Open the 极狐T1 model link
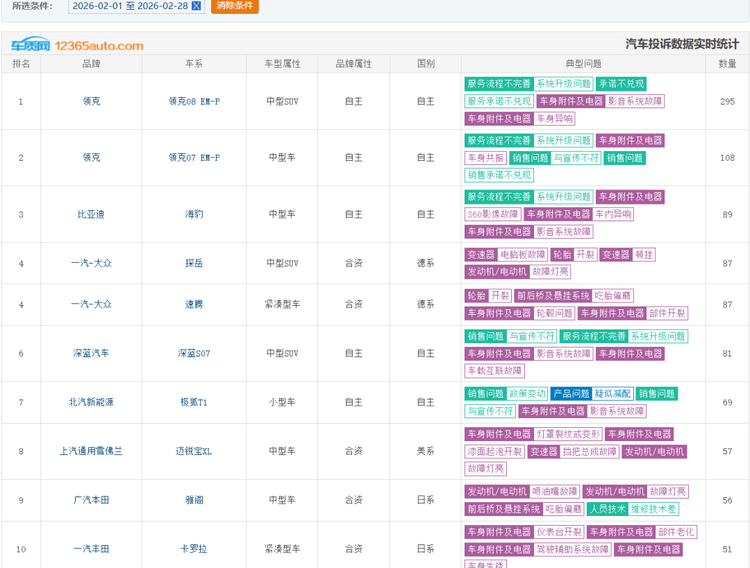The width and height of the screenshot is (750, 568). pos(194,402)
